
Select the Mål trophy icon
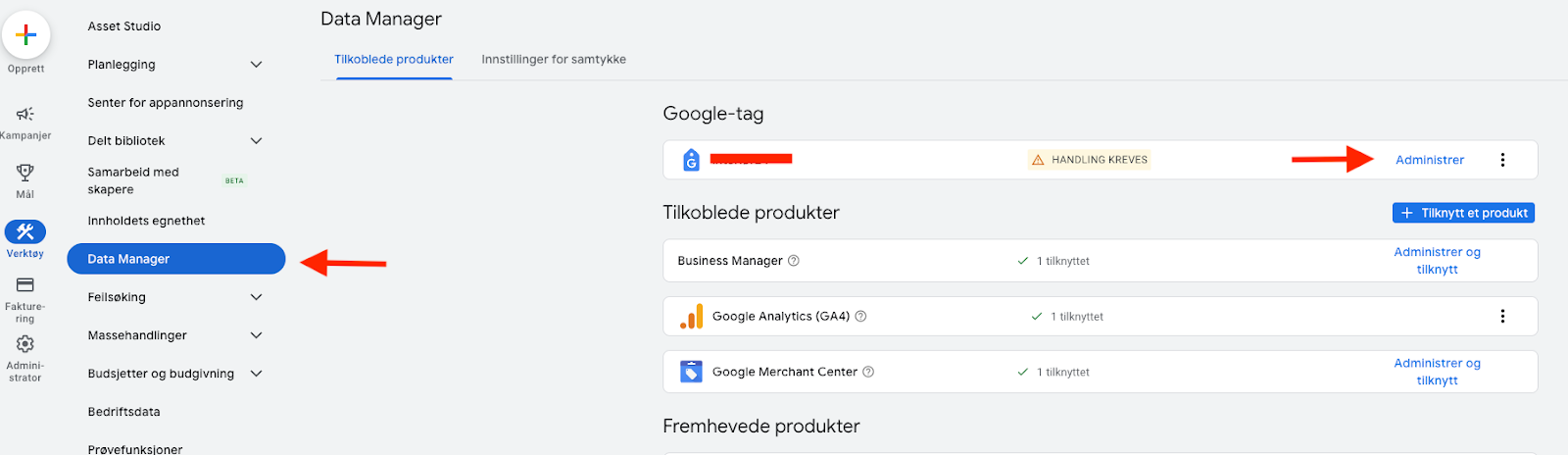click(x=25, y=173)
